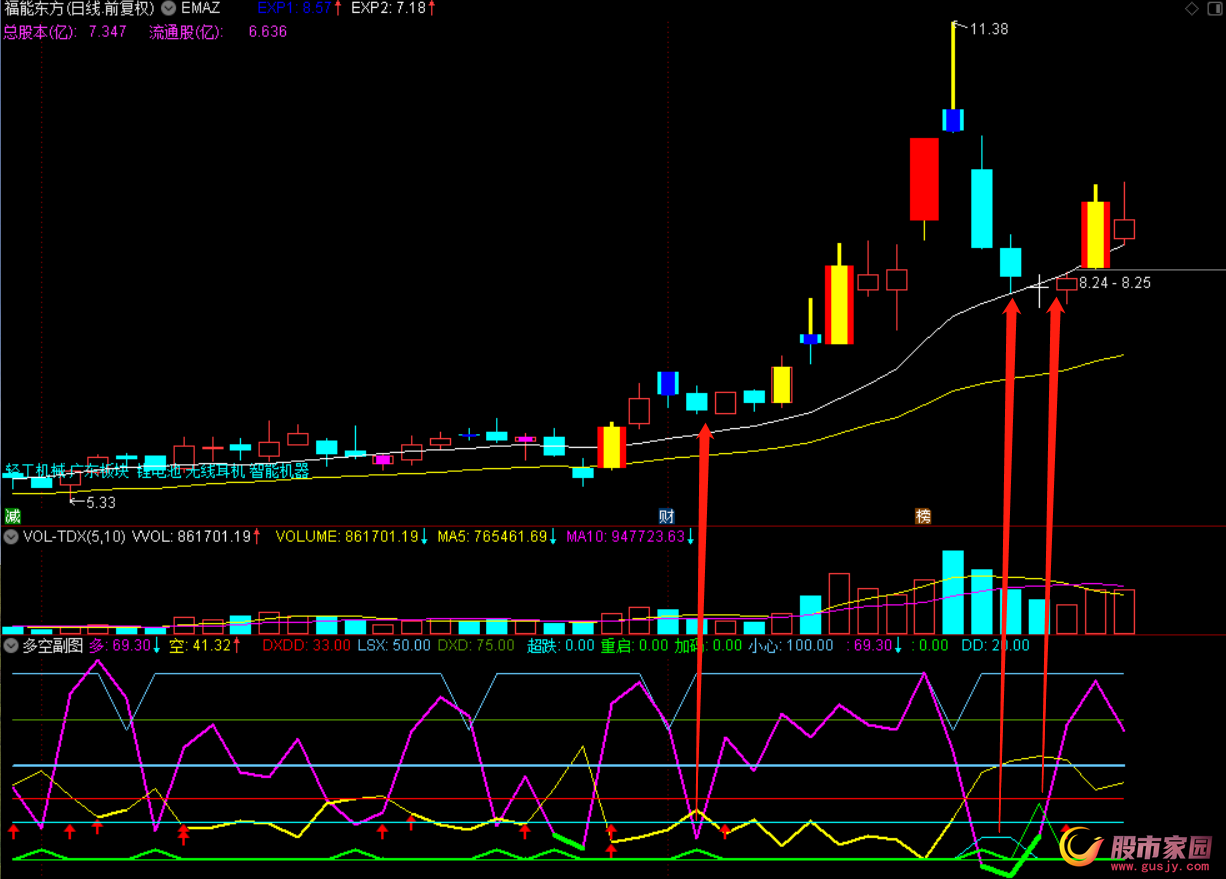Click the 11.38 high price label

pos(988,30)
